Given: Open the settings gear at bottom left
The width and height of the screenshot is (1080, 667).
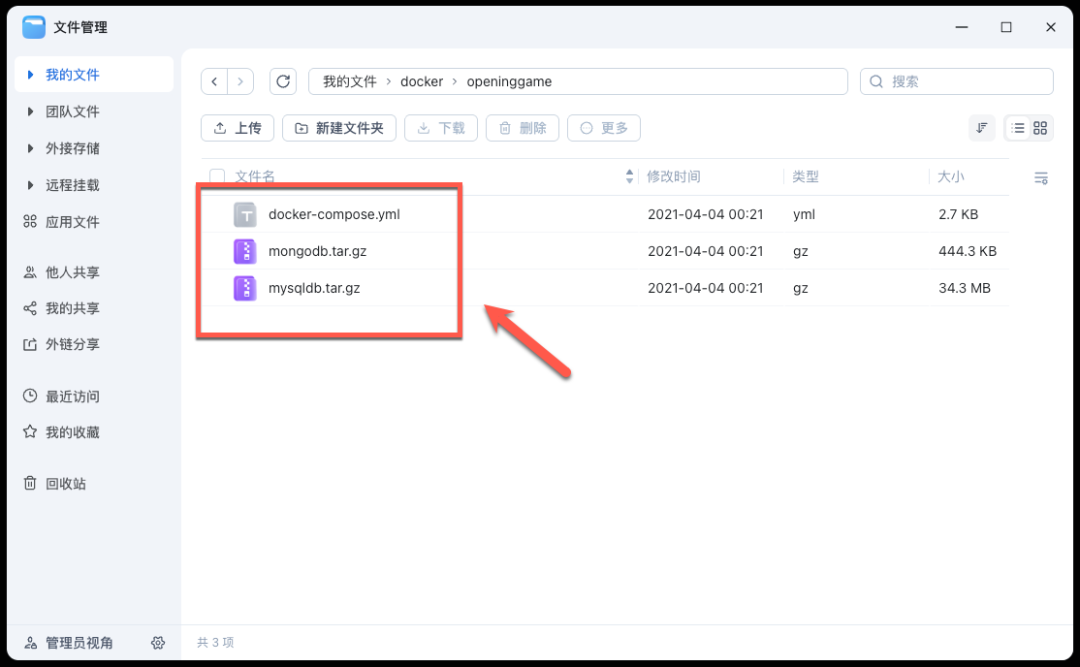Looking at the screenshot, I should click(x=158, y=643).
